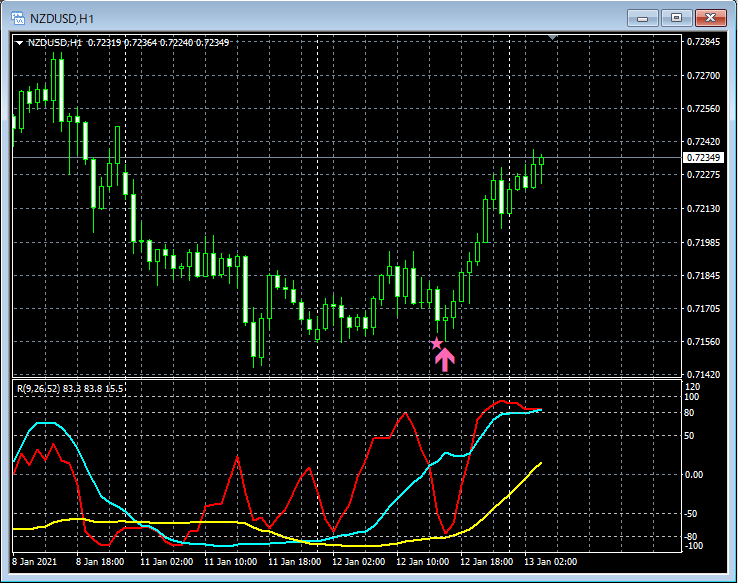739x583 pixels.
Task: Click the 0.00 level on indicator scale
Action: 694,474
